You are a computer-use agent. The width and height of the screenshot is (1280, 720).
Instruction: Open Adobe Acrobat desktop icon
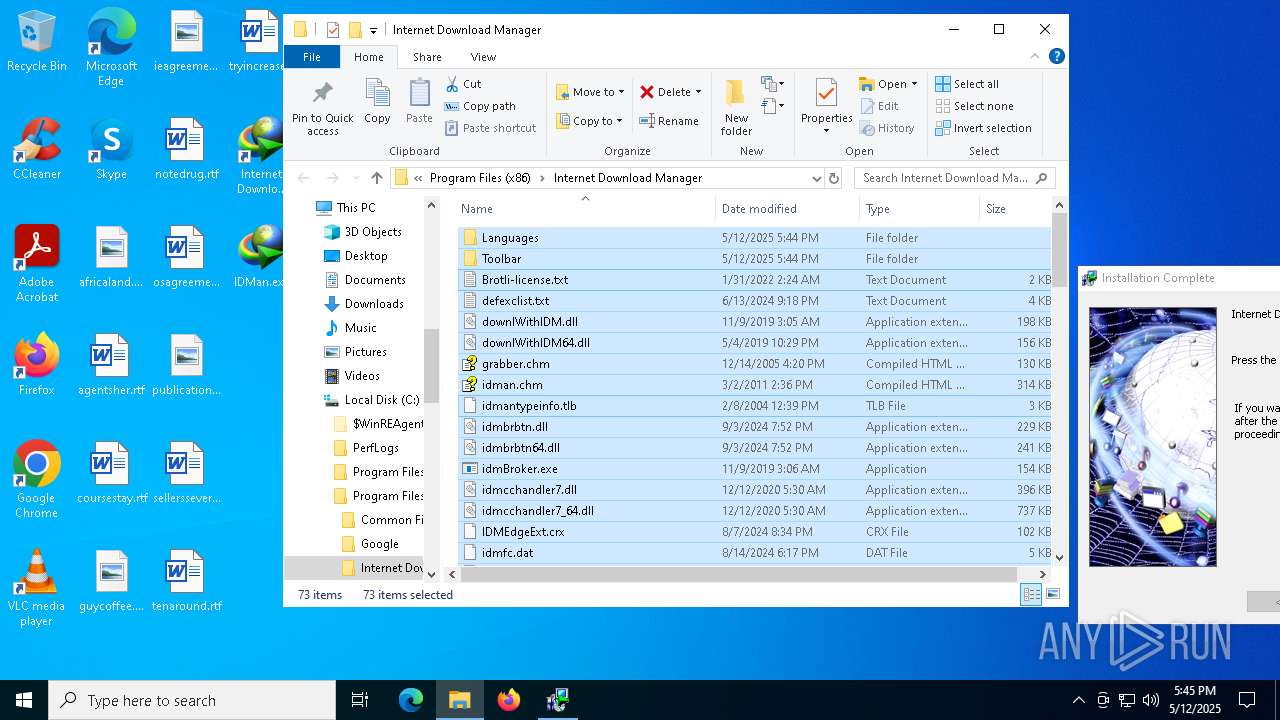37,264
